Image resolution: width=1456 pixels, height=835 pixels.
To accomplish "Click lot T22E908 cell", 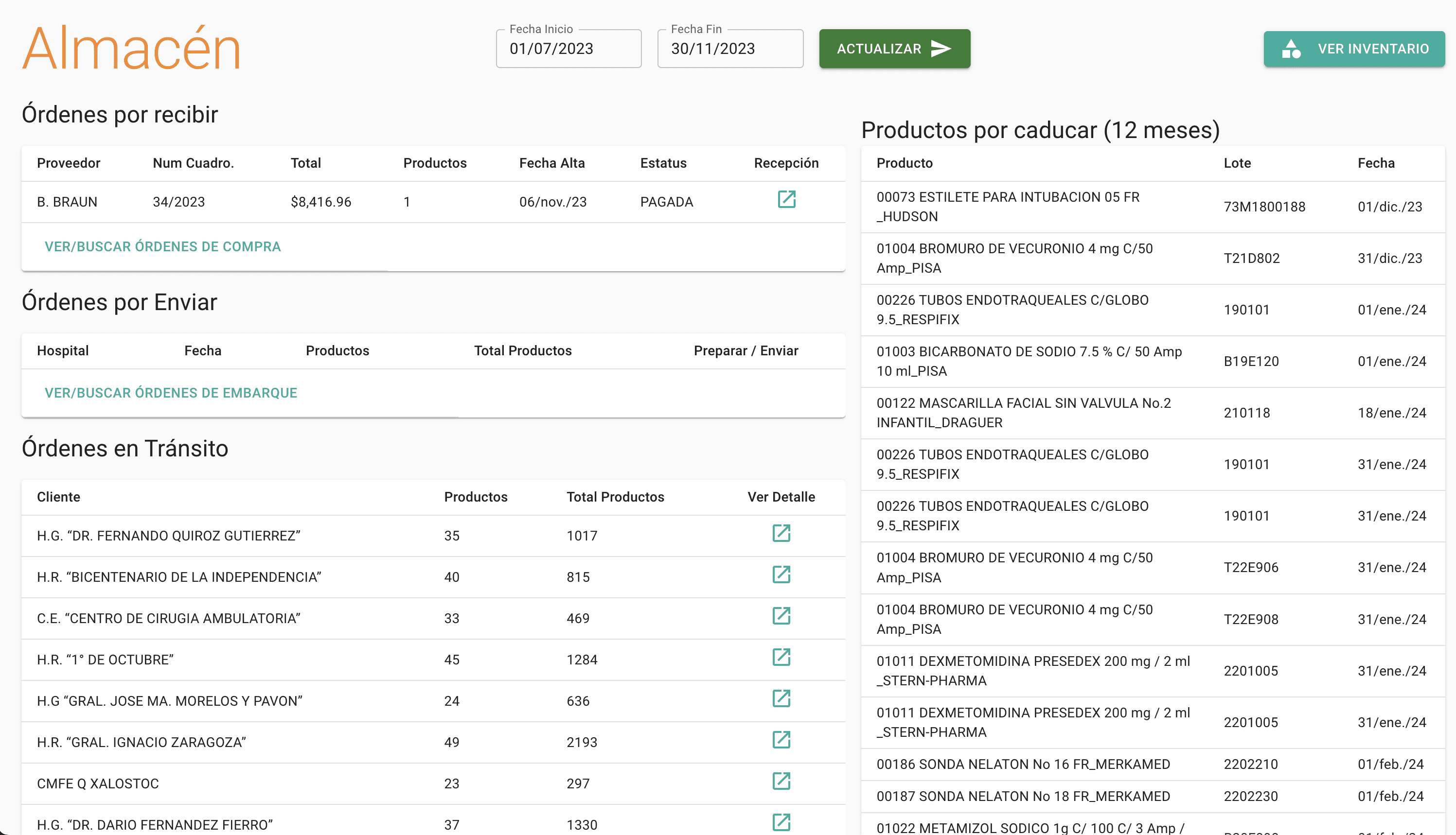I will click(1251, 619).
